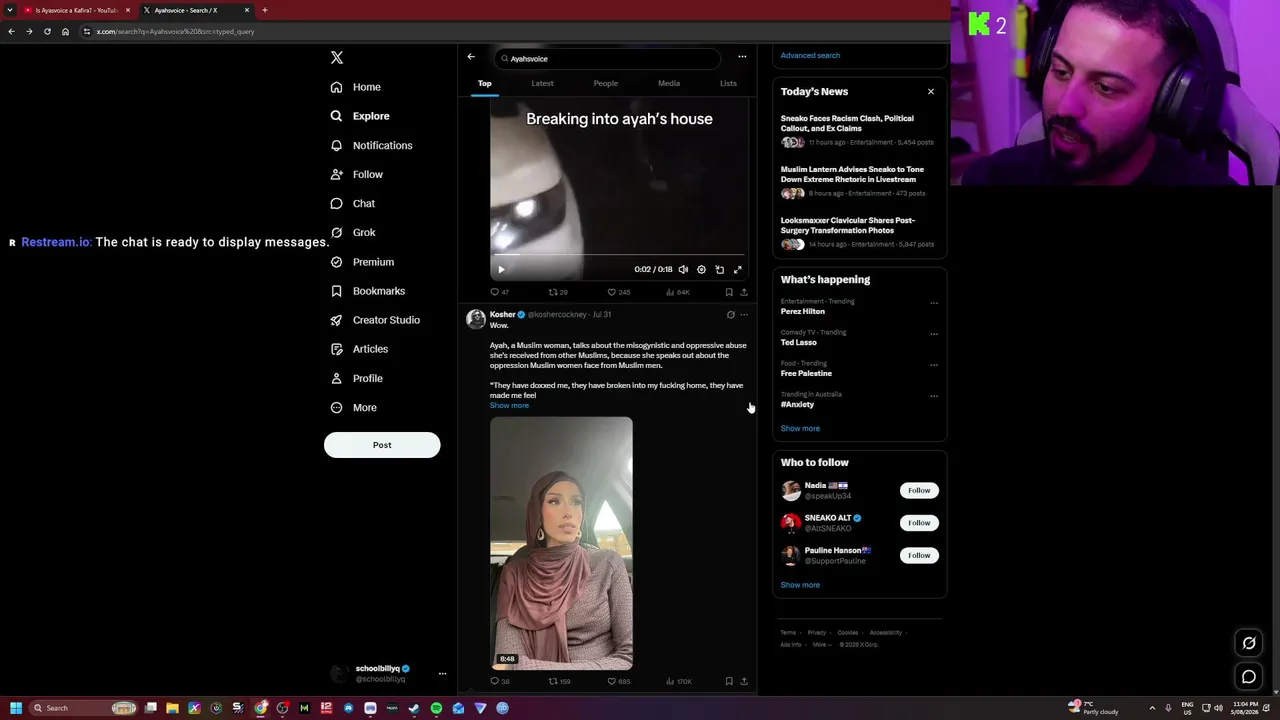Click the Ayahsvoice search field

pos(607,59)
